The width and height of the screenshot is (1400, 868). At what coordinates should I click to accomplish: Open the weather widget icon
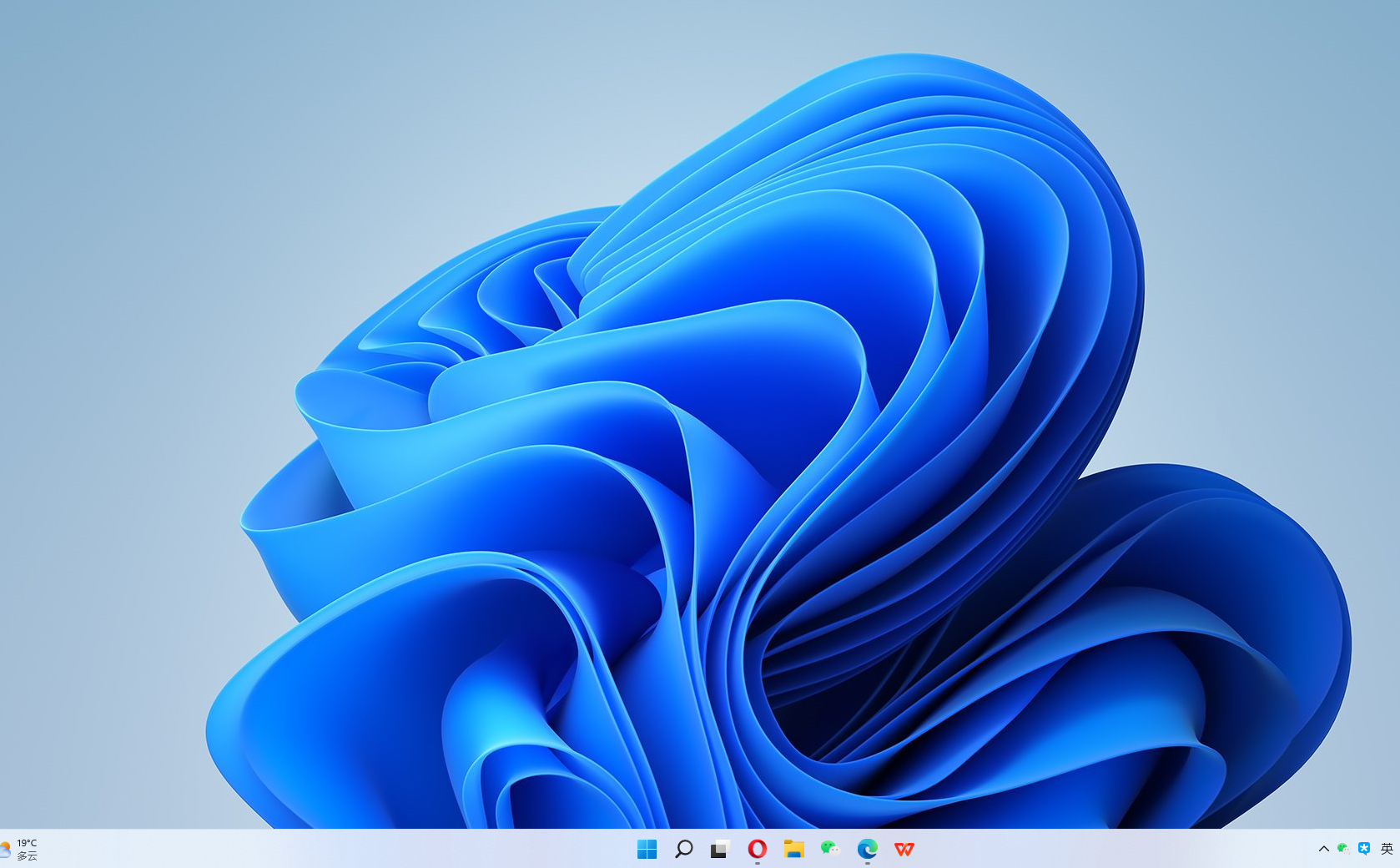(5, 850)
